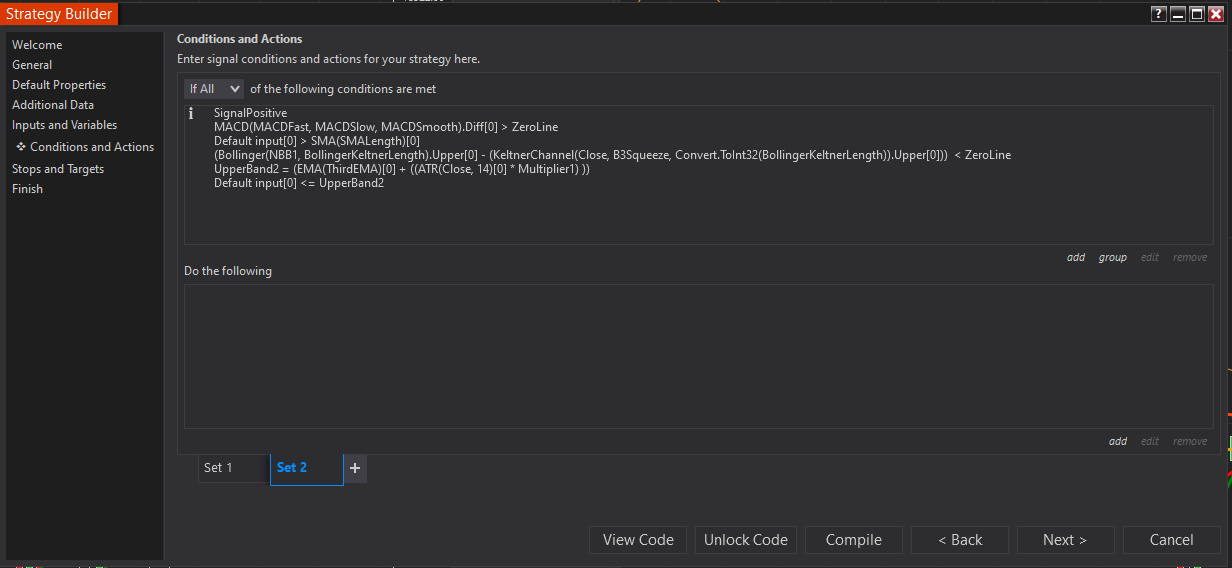This screenshot has width=1232, height=568.
Task: Open the Welcome page
Action: pos(37,45)
